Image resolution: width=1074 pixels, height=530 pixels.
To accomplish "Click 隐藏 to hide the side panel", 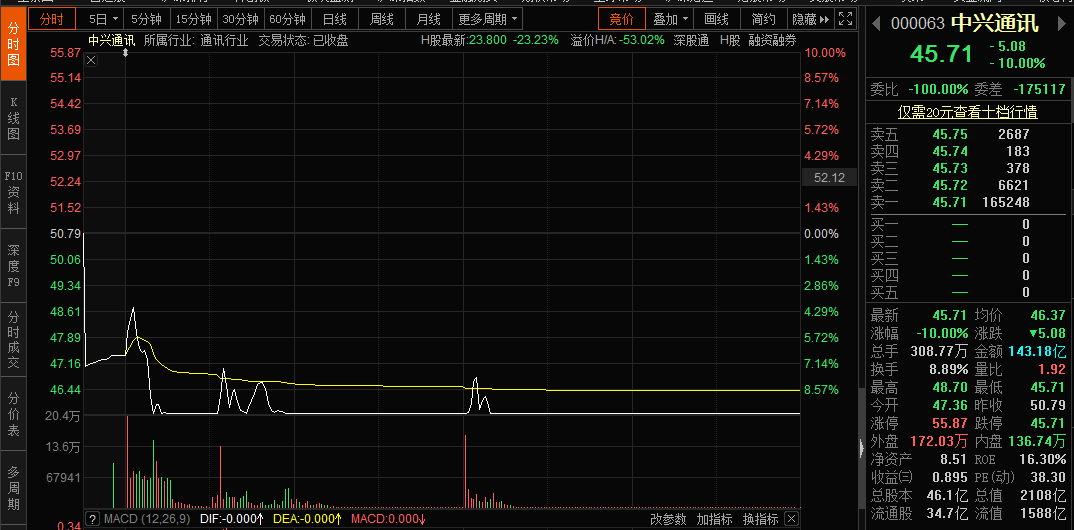I will [810, 19].
